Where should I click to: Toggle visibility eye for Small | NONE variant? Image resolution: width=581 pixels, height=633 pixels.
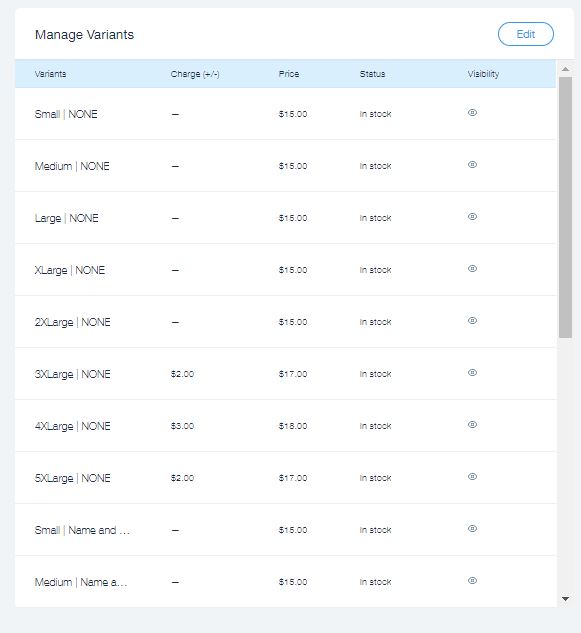(x=472, y=113)
